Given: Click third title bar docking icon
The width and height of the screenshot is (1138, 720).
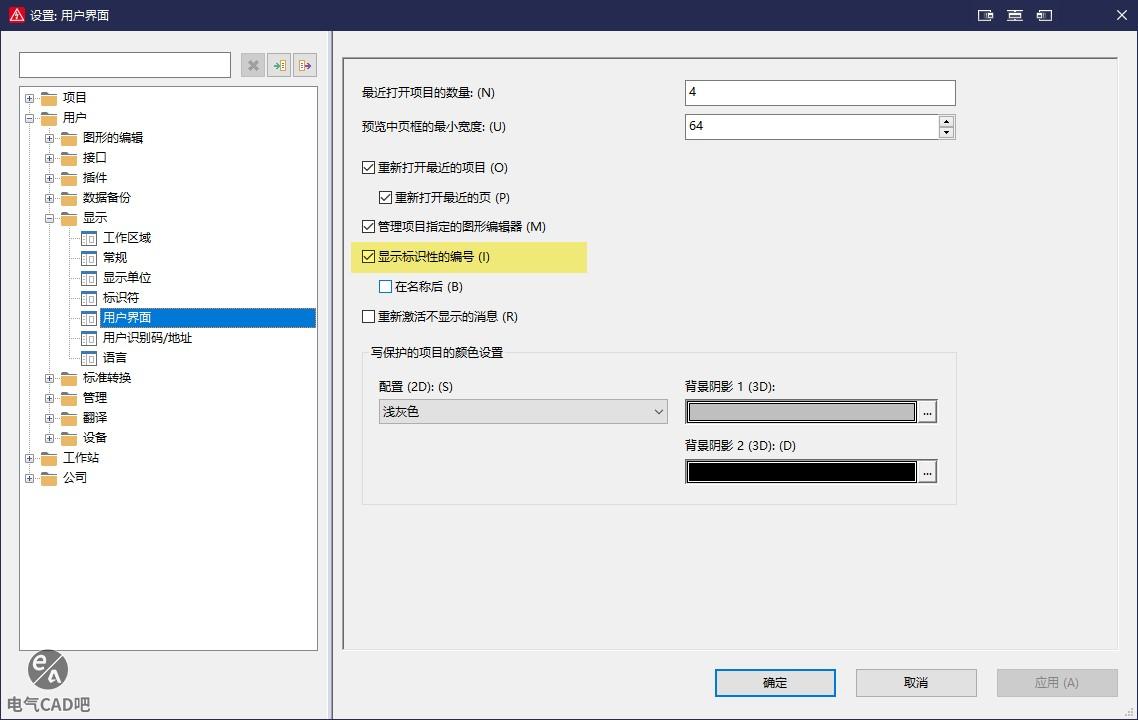Looking at the screenshot, I should [x=1045, y=15].
